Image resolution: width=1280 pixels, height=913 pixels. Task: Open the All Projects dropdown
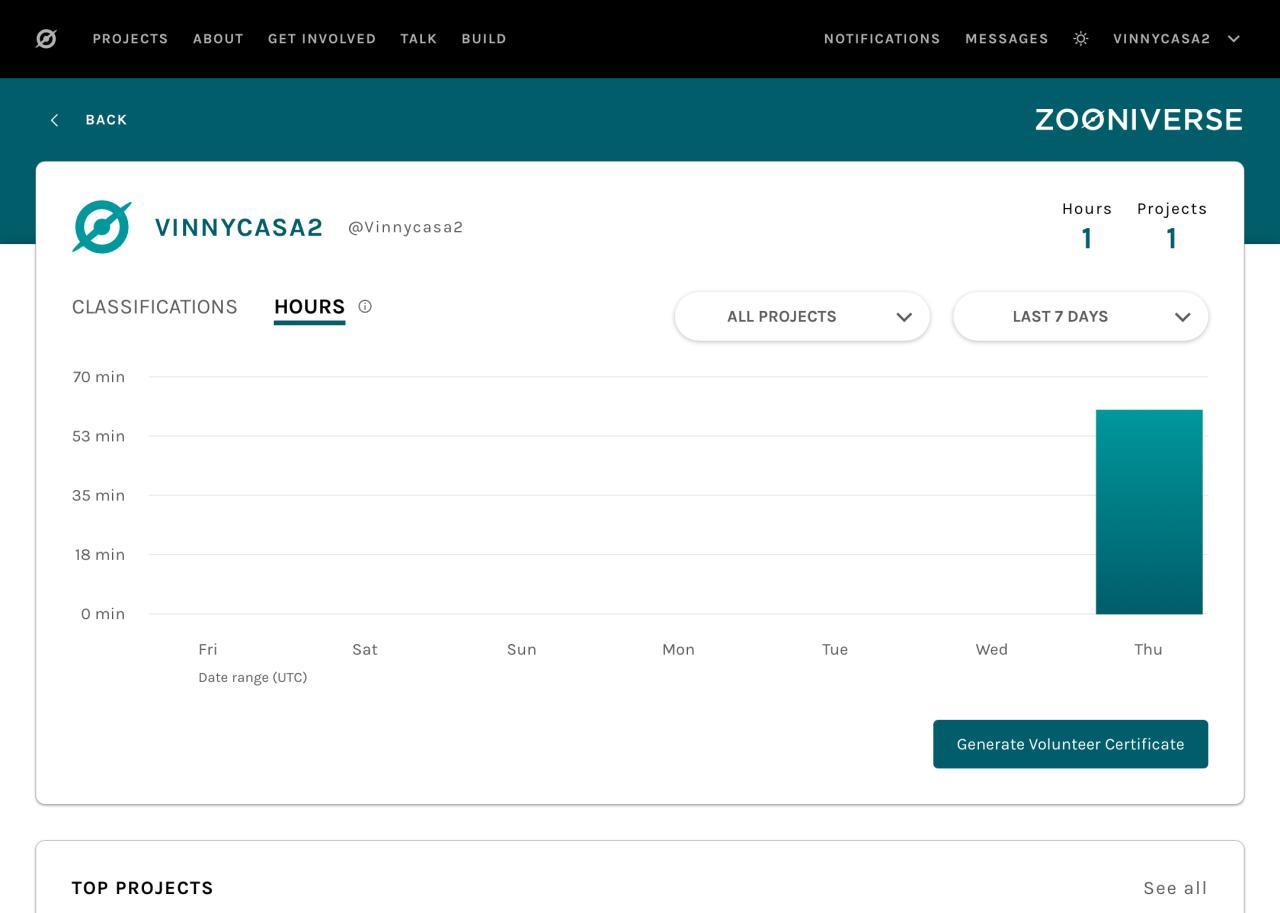pyautogui.click(x=802, y=317)
